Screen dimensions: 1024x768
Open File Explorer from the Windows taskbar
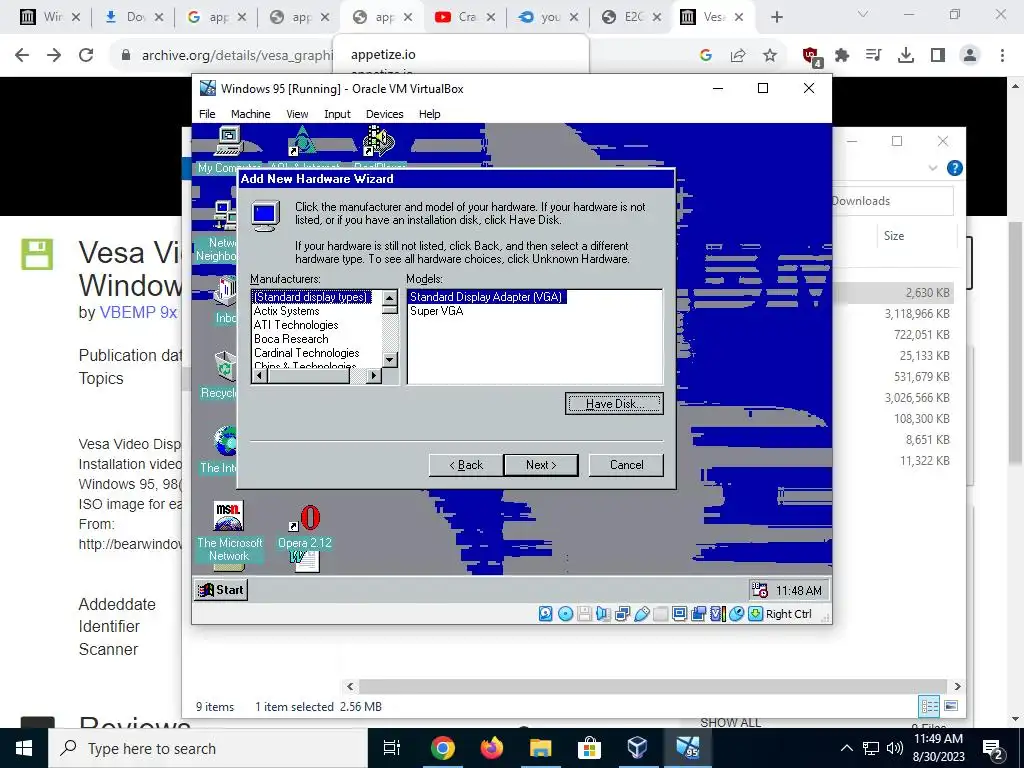(541, 748)
